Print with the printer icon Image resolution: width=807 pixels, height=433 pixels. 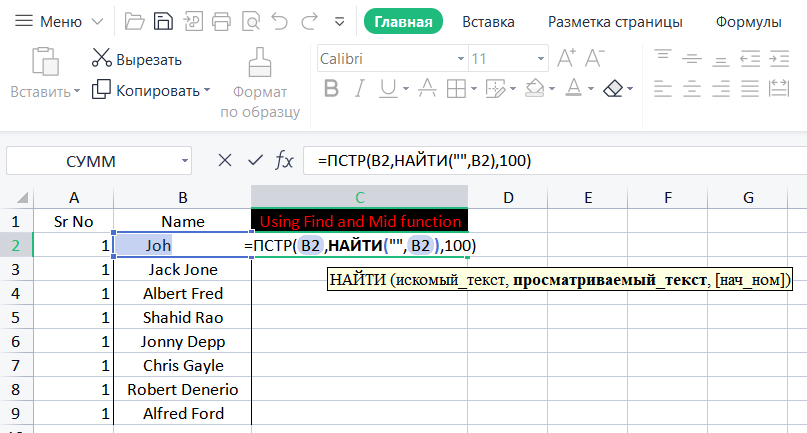222,22
